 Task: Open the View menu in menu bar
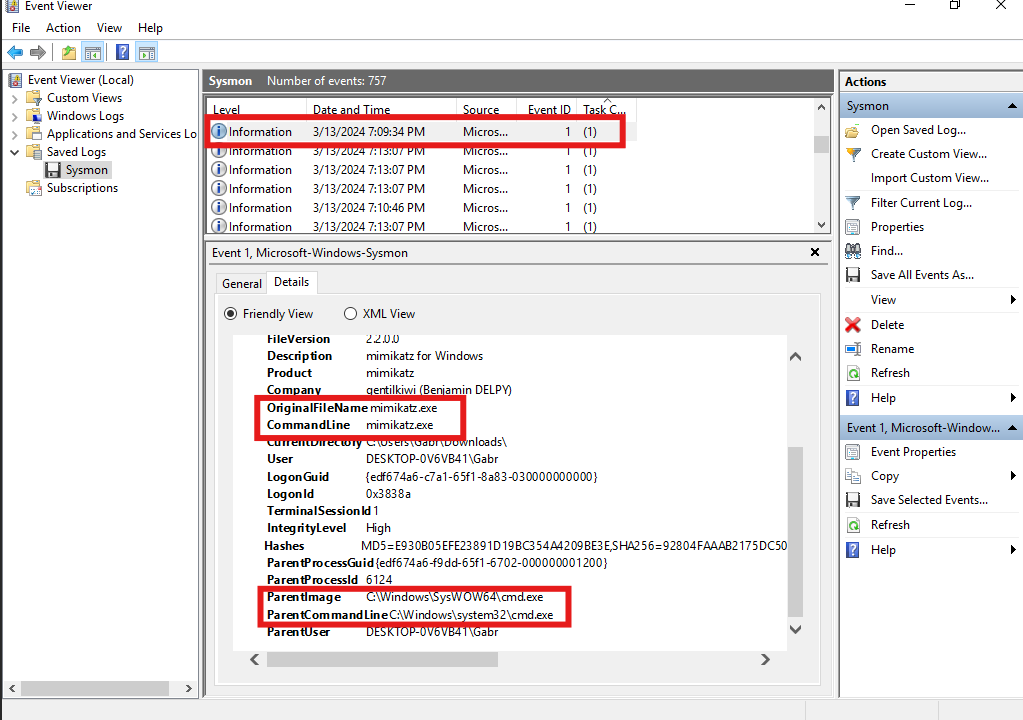click(x=109, y=27)
